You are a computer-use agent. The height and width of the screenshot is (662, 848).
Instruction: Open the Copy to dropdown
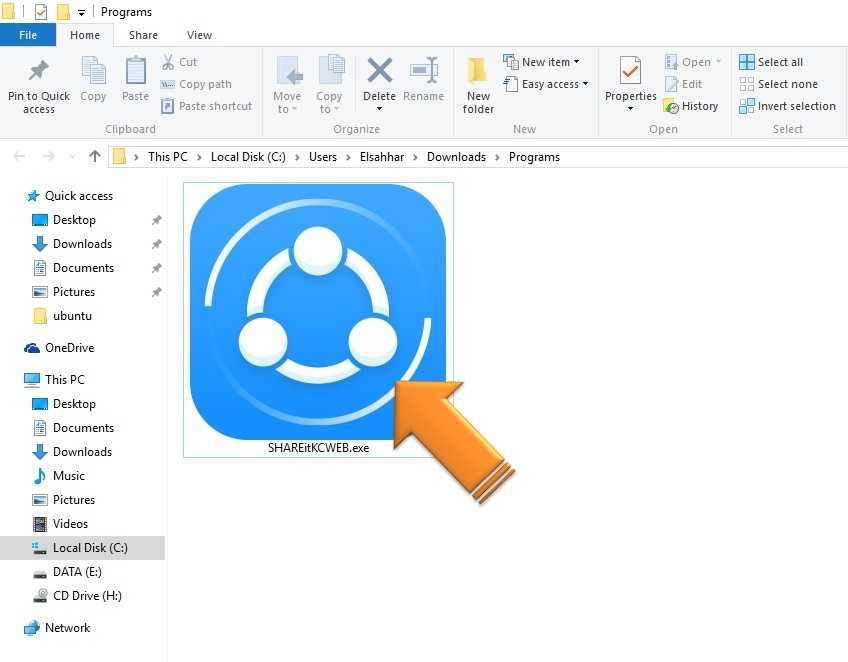tap(329, 85)
